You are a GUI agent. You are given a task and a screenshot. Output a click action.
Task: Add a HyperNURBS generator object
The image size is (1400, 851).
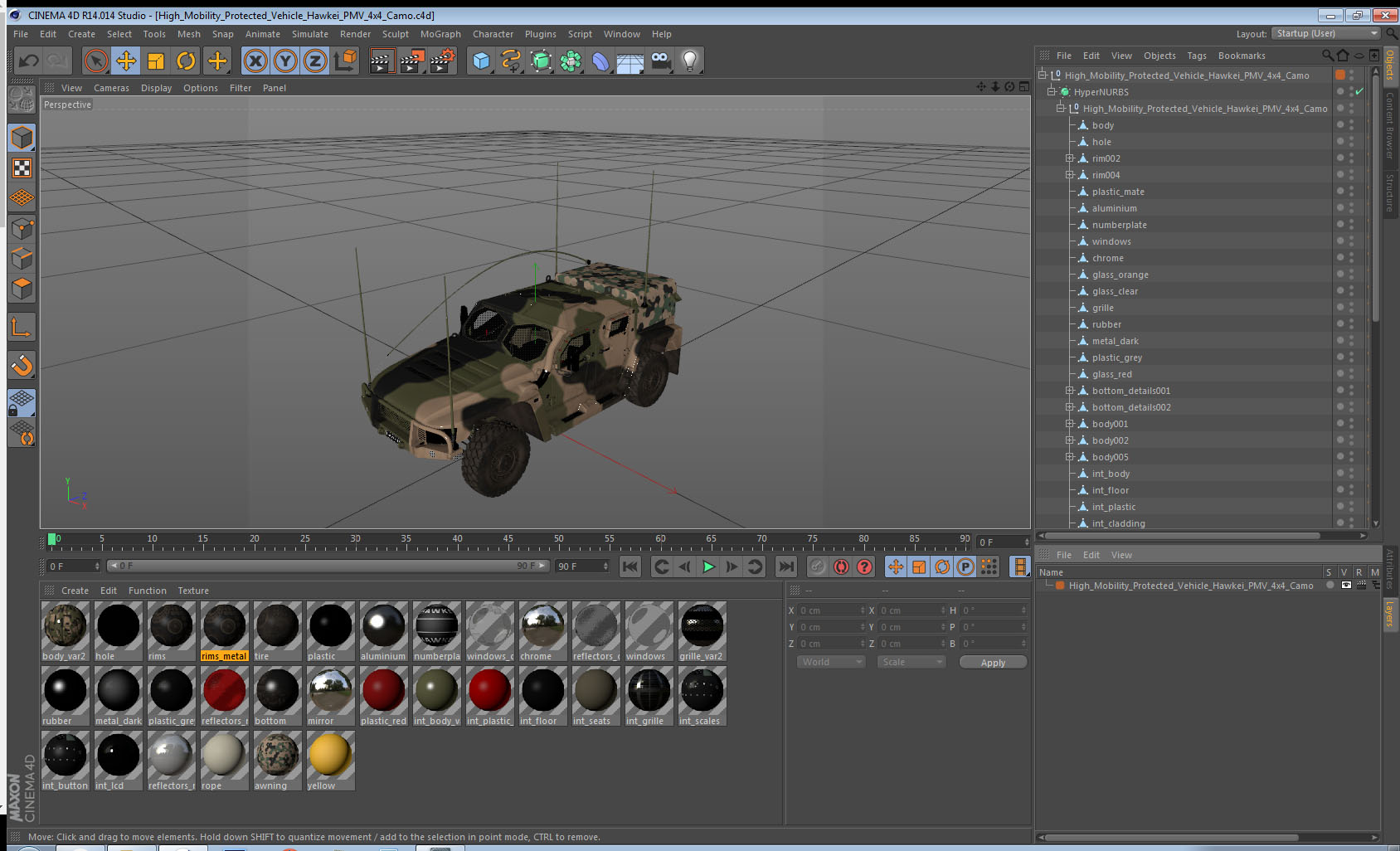(x=541, y=61)
